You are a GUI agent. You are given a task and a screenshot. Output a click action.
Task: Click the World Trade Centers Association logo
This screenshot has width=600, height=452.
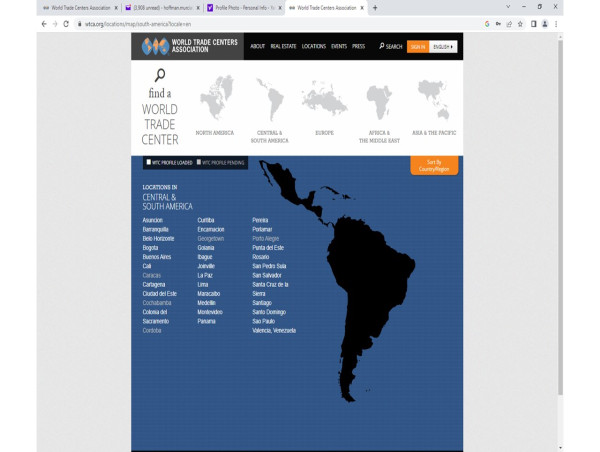pyautogui.click(x=189, y=46)
